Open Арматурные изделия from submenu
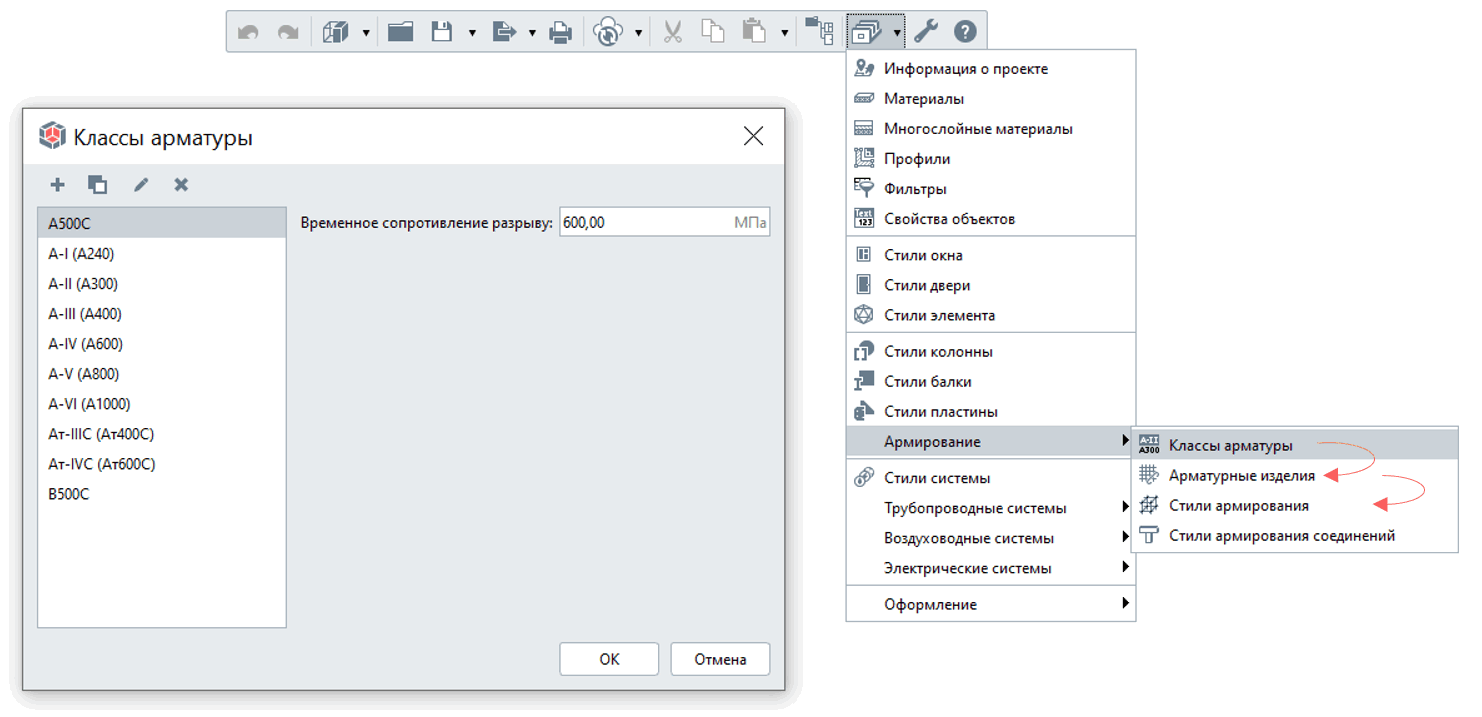This screenshot has height=717, width=1482. pyautogui.click(x=1241, y=476)
